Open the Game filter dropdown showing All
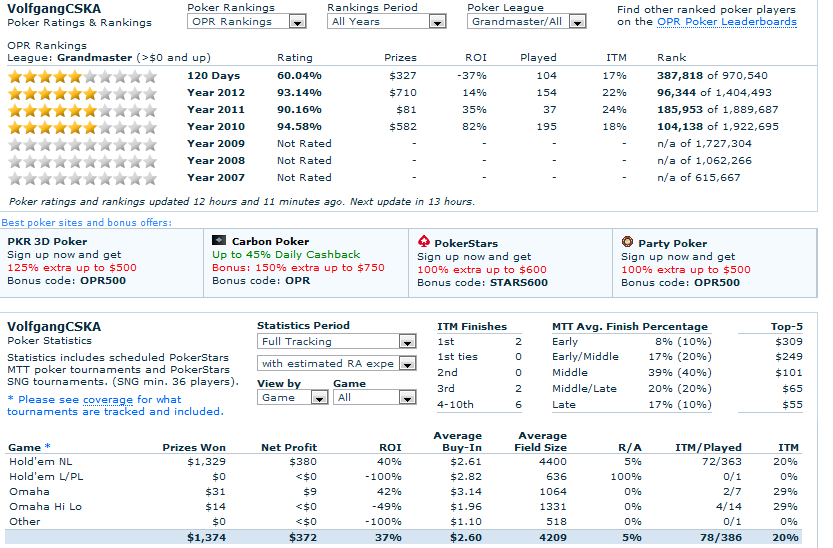This screenshot has width=833, height=548. [375, 398]
